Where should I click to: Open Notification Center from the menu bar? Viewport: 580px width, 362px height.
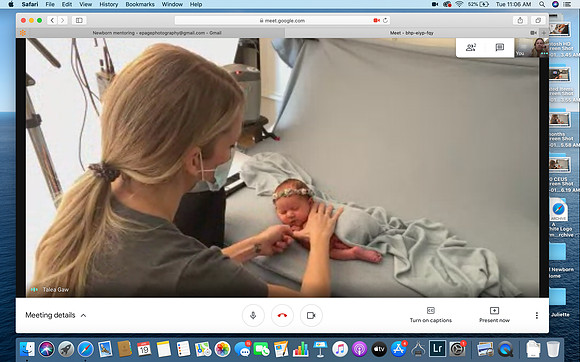[x=567, y=4]
